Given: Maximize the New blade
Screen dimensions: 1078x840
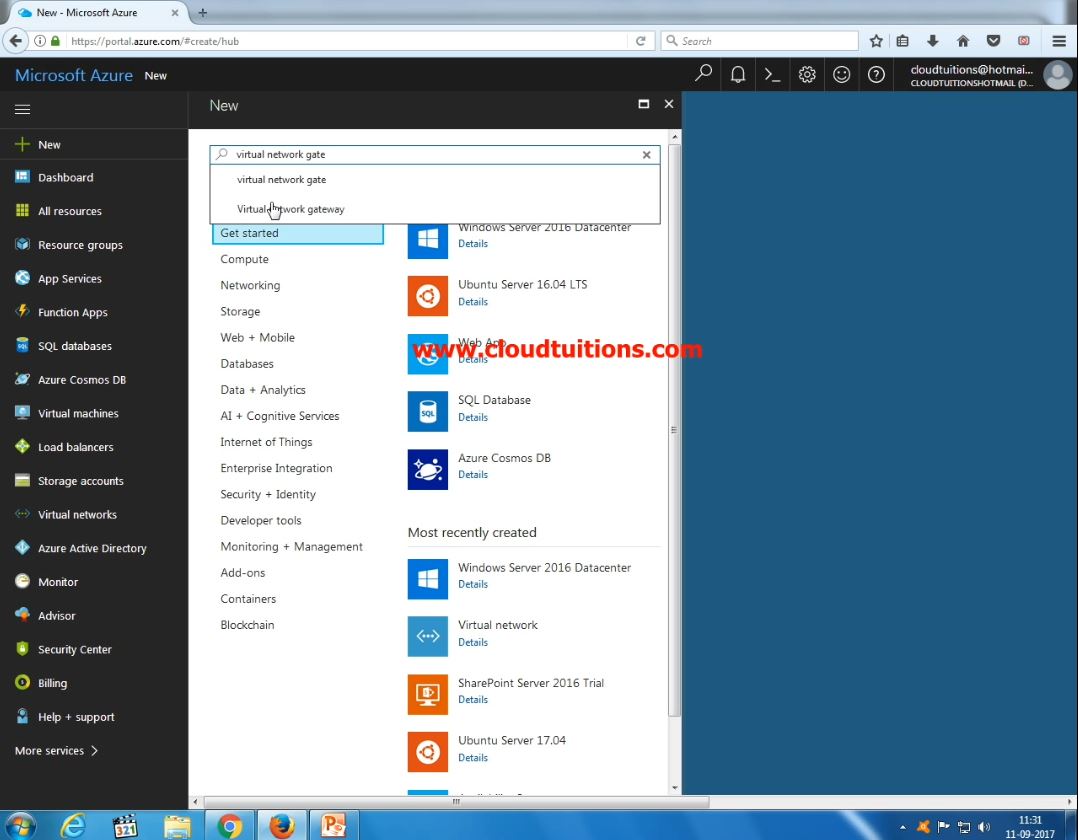Looking at the screenshot, I should click(x=644, y=104).
